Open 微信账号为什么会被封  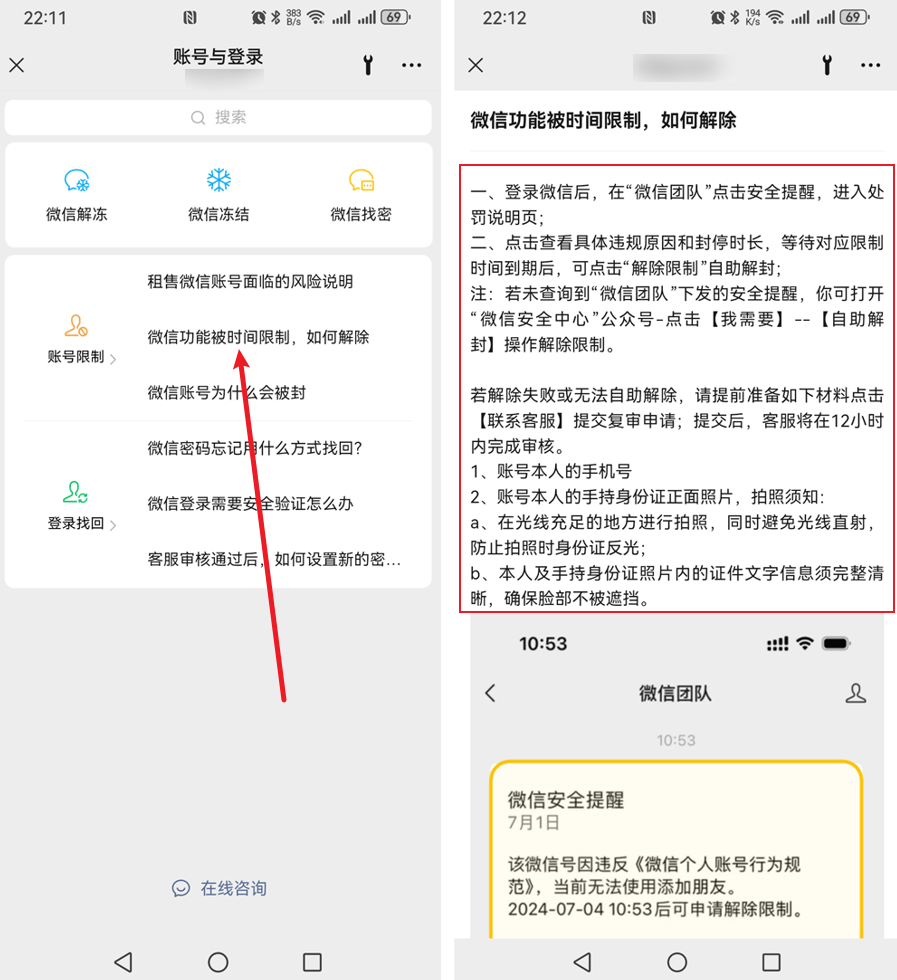226,392
